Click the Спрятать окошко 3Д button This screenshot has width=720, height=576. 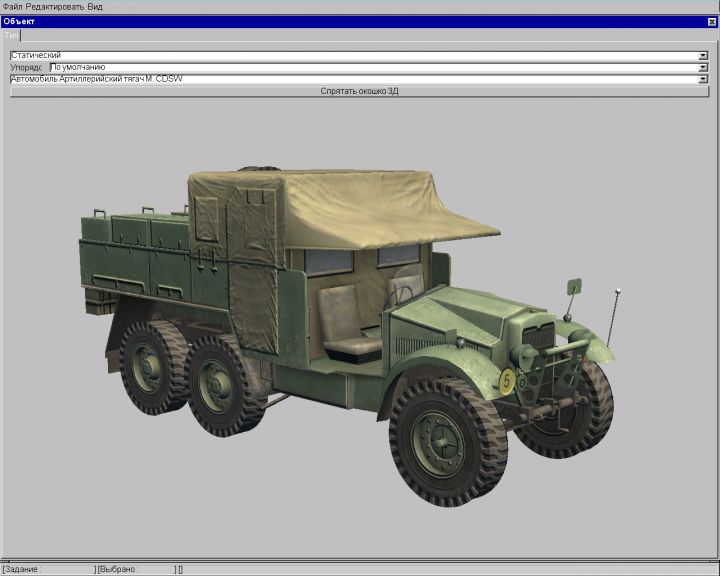(359, 91)
